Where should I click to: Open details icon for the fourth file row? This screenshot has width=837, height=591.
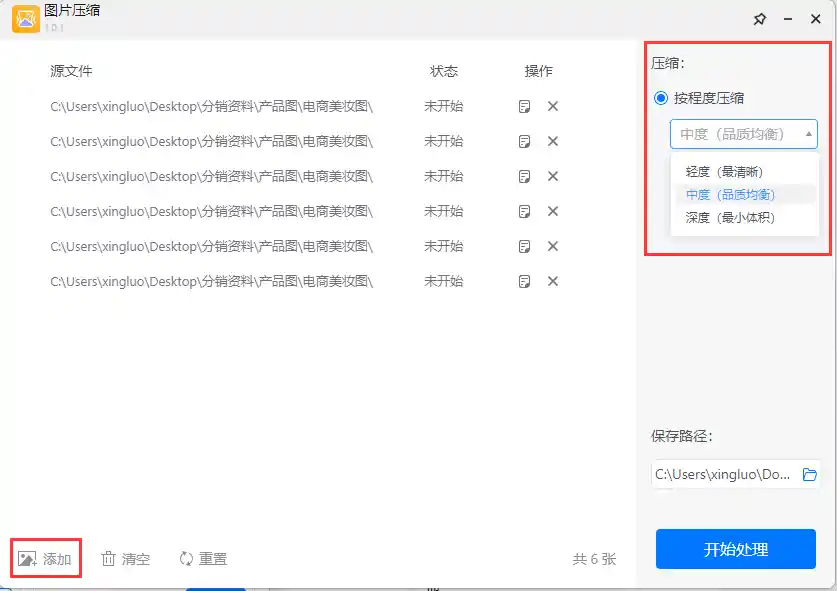click(x=524, y=211)
